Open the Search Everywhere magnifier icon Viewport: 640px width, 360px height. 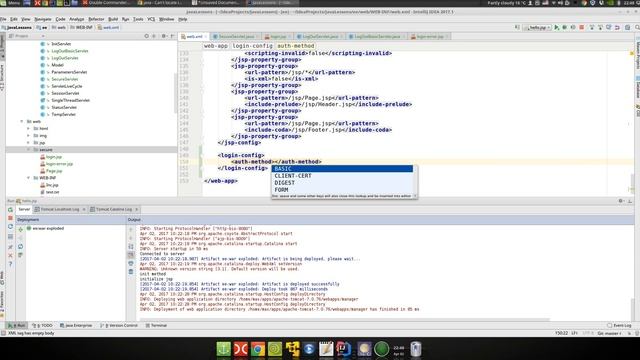[x=637, y=27]
